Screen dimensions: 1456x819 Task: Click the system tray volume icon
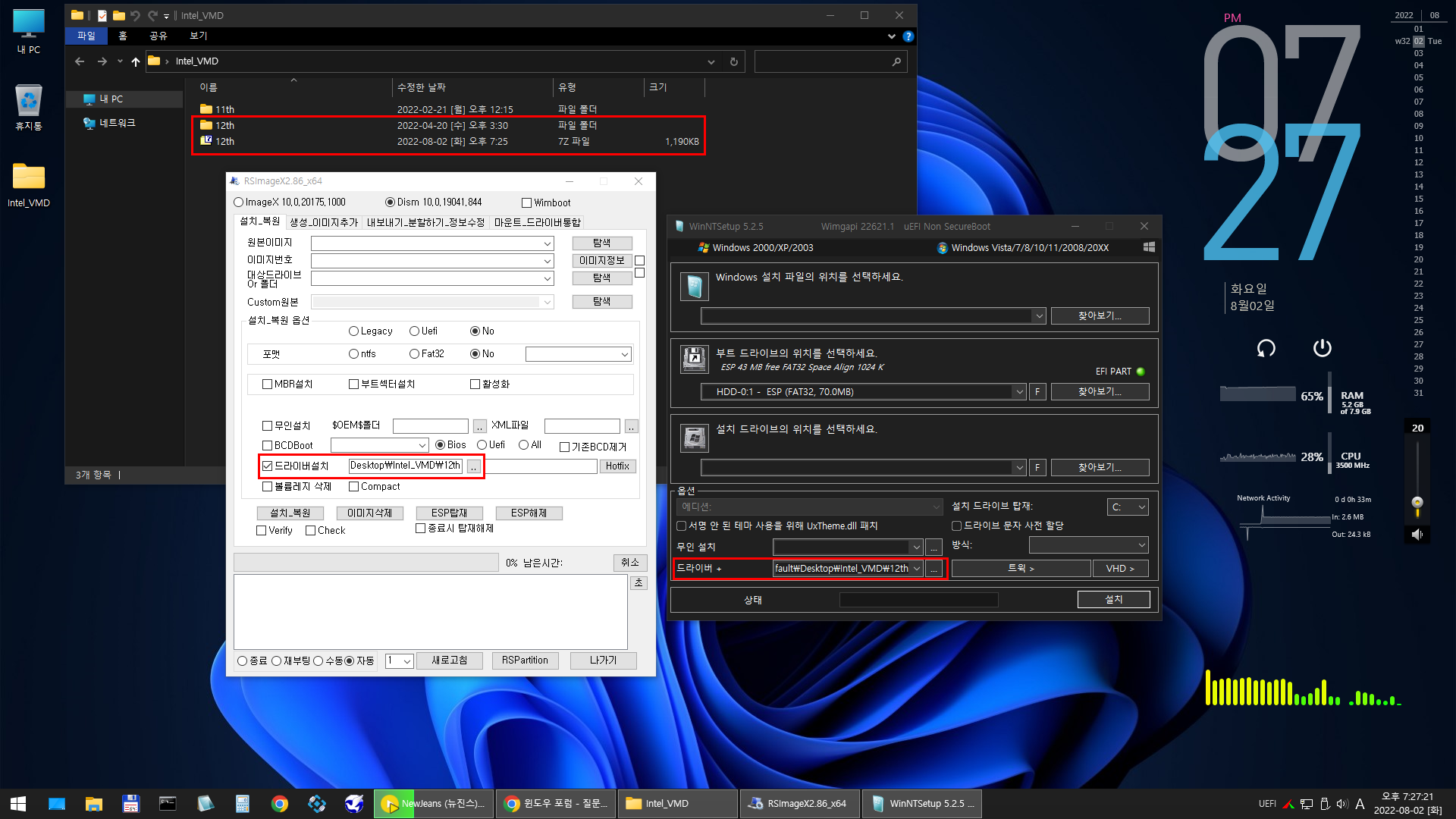coord(1342,804)
